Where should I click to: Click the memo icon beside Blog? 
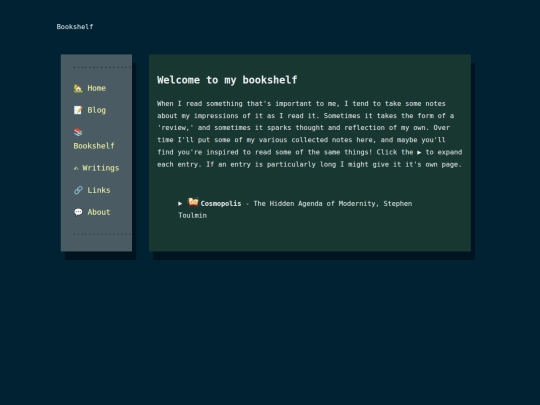(x=78, y=110)
